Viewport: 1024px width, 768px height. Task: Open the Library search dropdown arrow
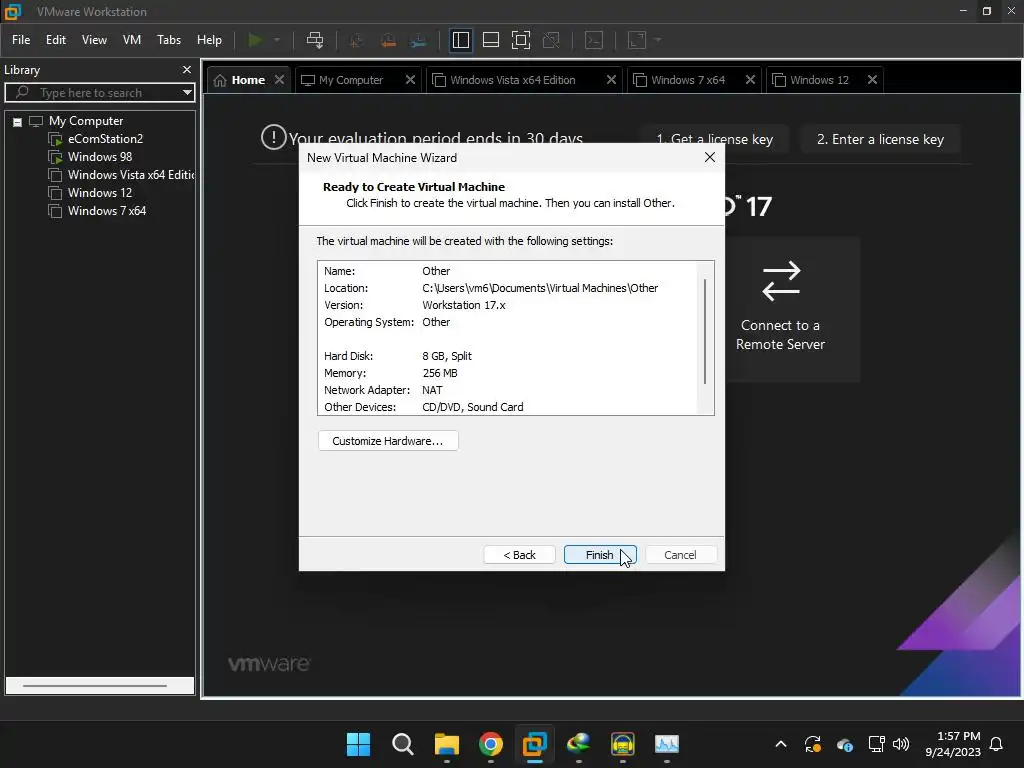coord(187,93)
